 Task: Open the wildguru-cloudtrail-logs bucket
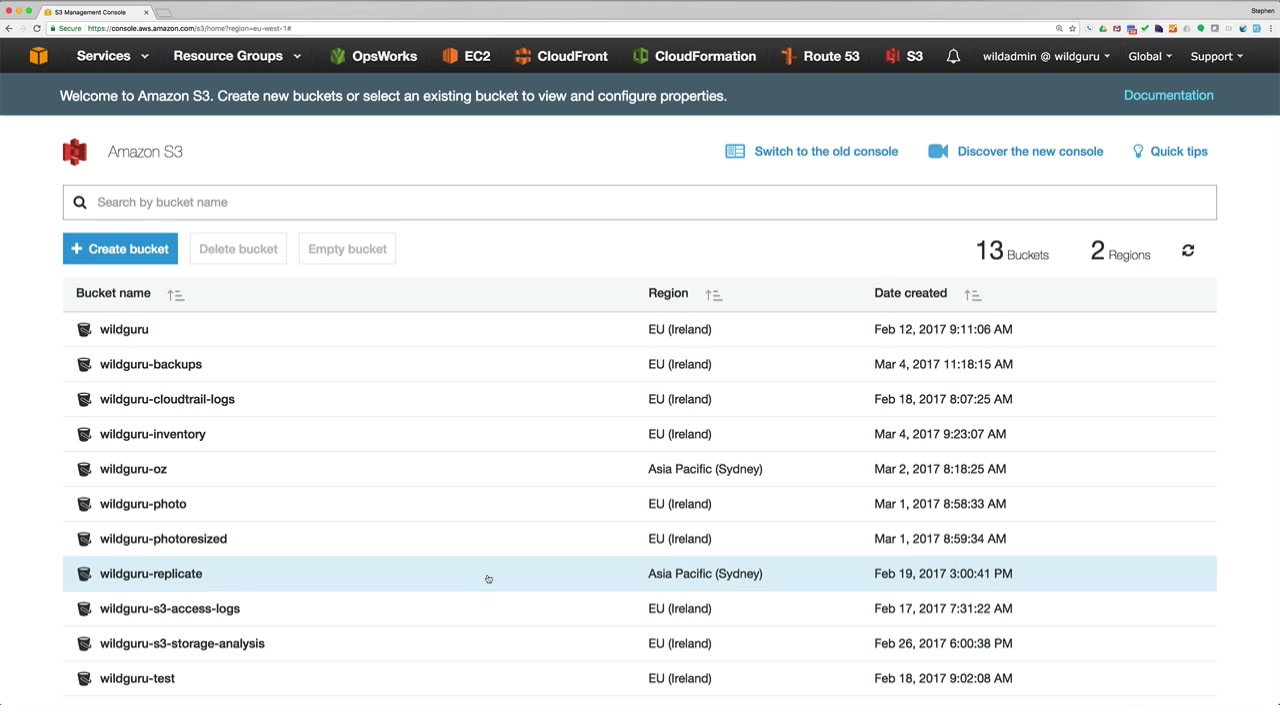point(167,399)
